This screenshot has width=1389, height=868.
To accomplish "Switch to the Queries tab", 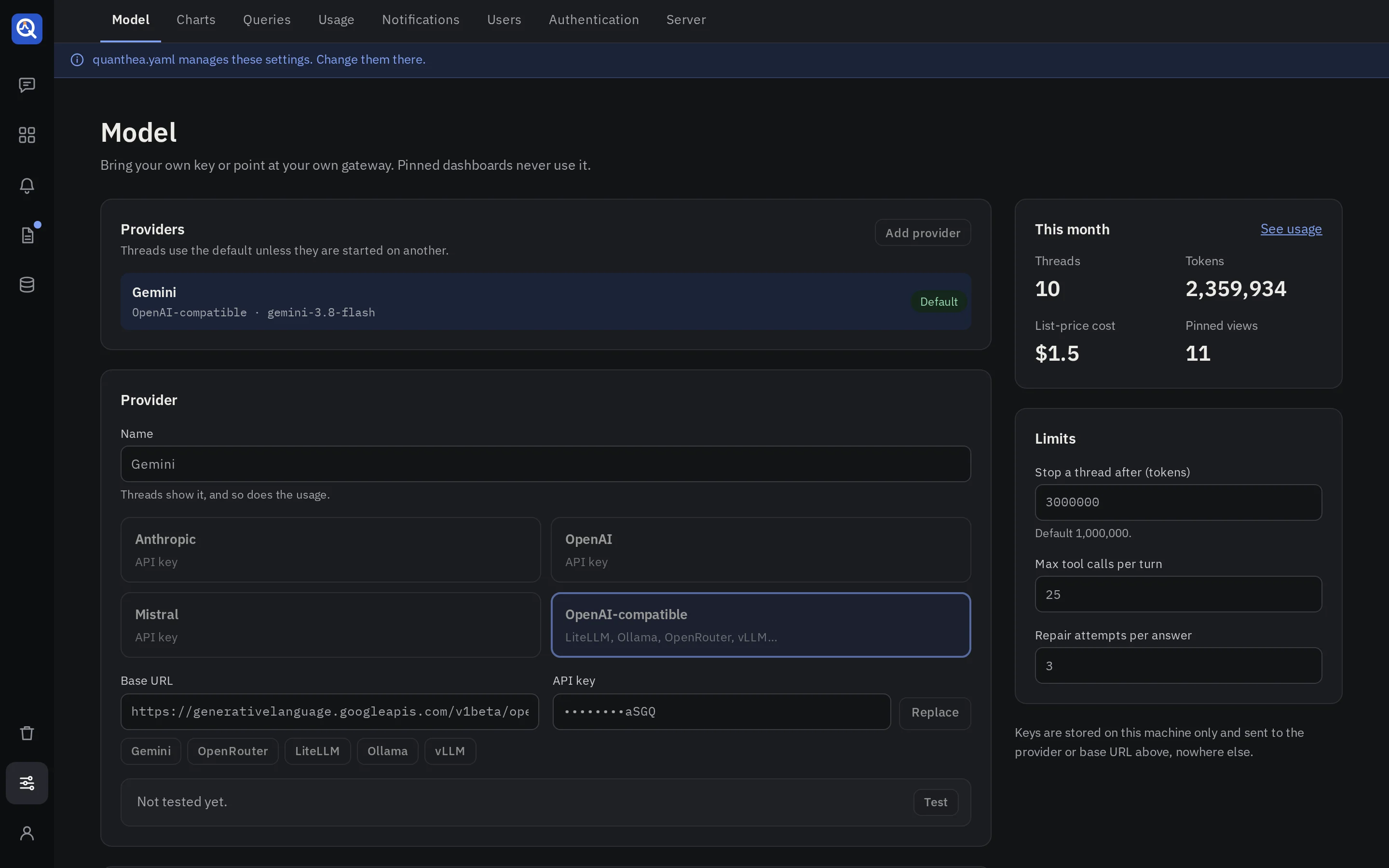I will coord(267,20).
